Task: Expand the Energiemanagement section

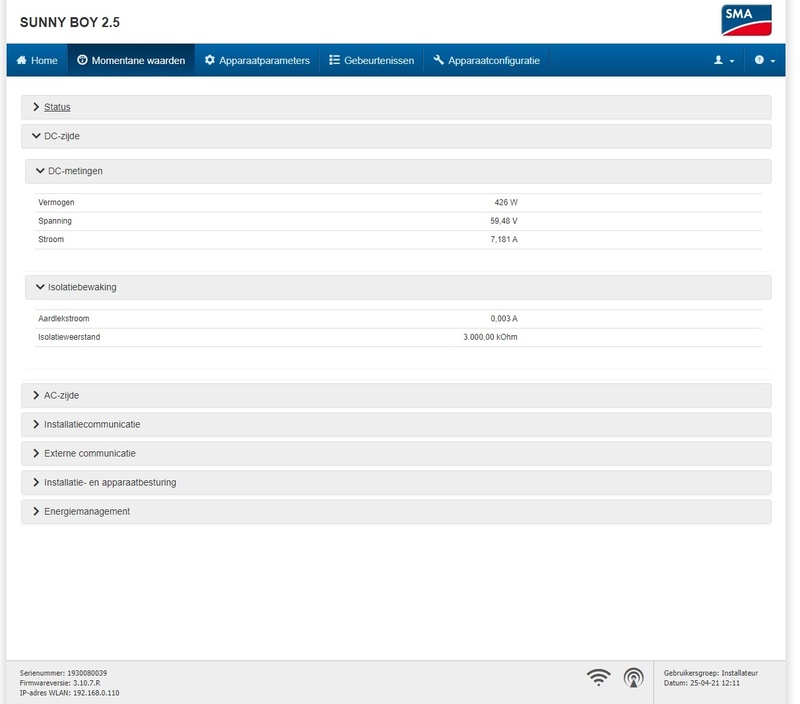Action: pyautogui.click(x=396, y=512)
